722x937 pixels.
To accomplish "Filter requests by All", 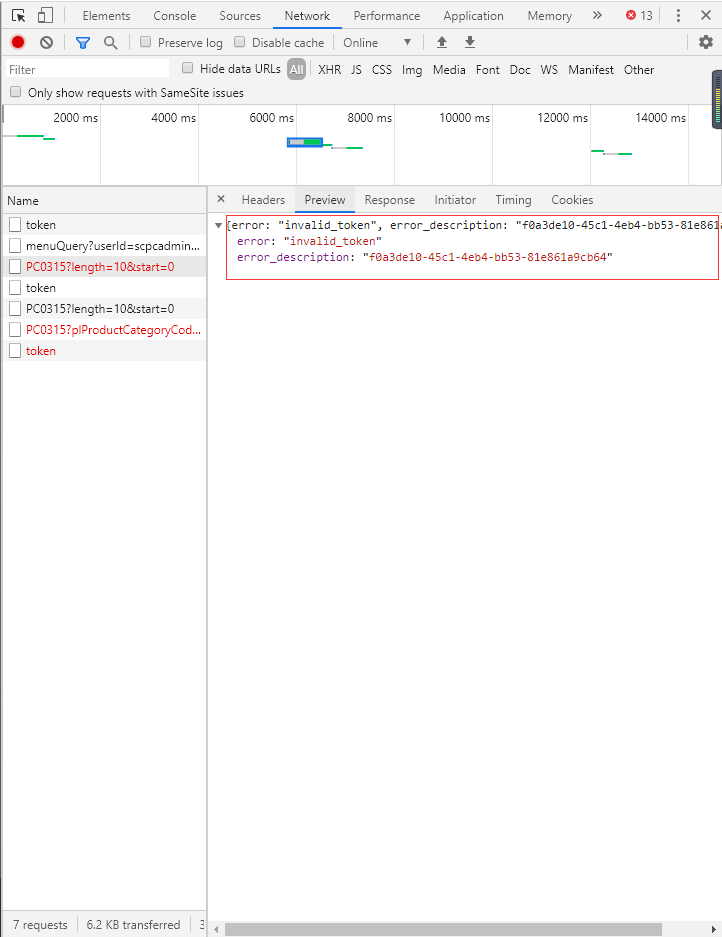I will [x=296, y=69].
